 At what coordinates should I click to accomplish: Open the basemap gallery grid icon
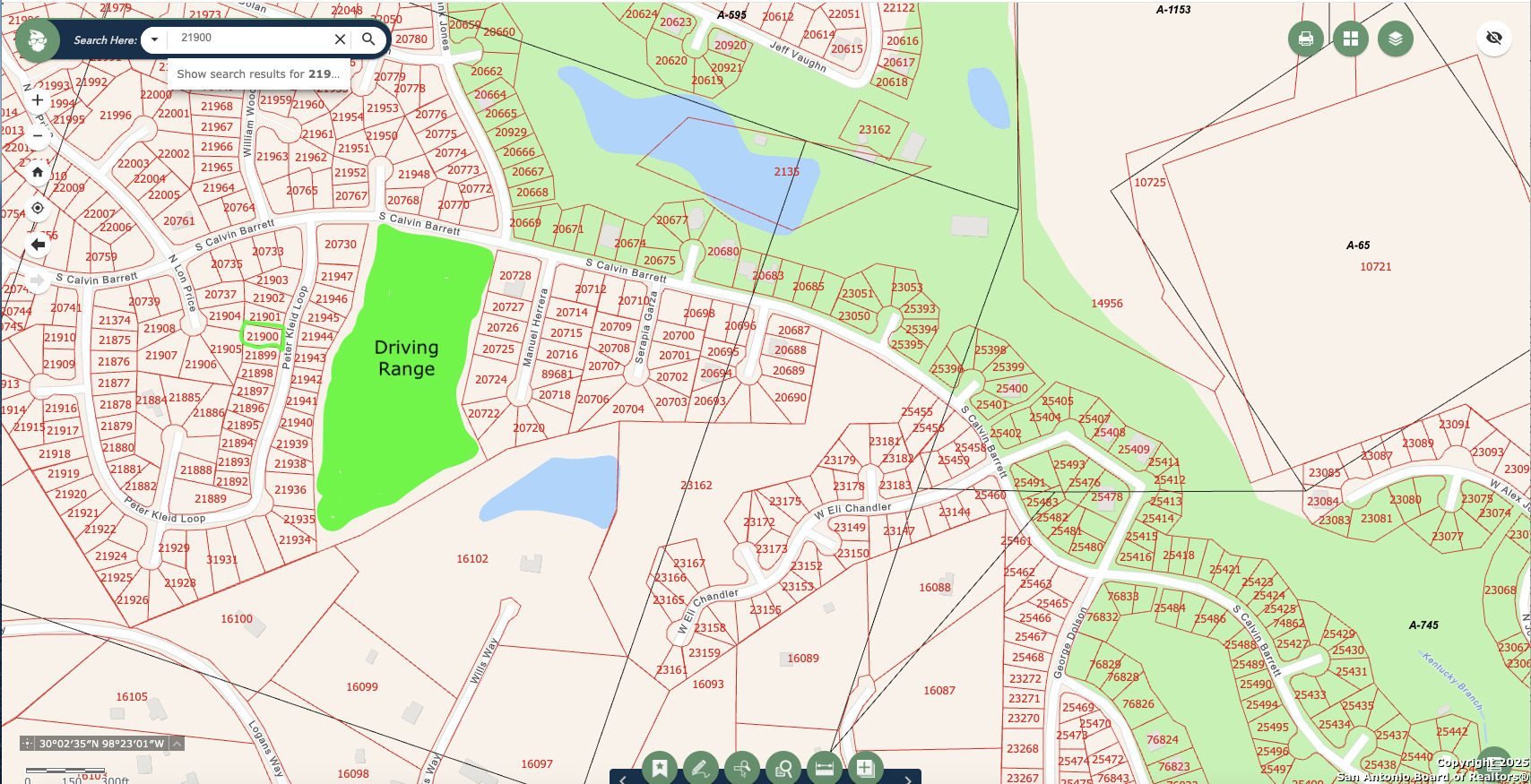coord(1350,39)
